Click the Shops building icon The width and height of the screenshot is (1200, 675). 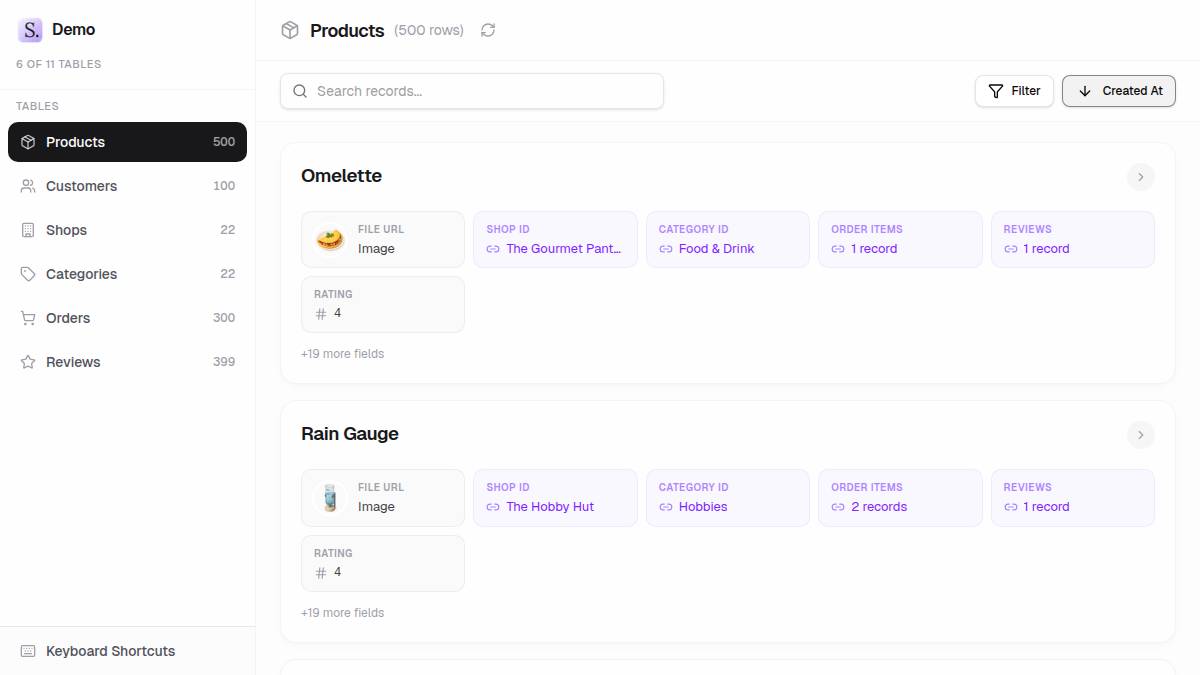(28, 230)
